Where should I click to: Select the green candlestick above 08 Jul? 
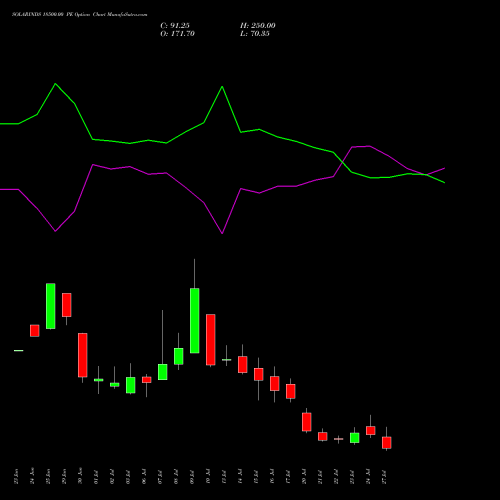pos(179,356)
